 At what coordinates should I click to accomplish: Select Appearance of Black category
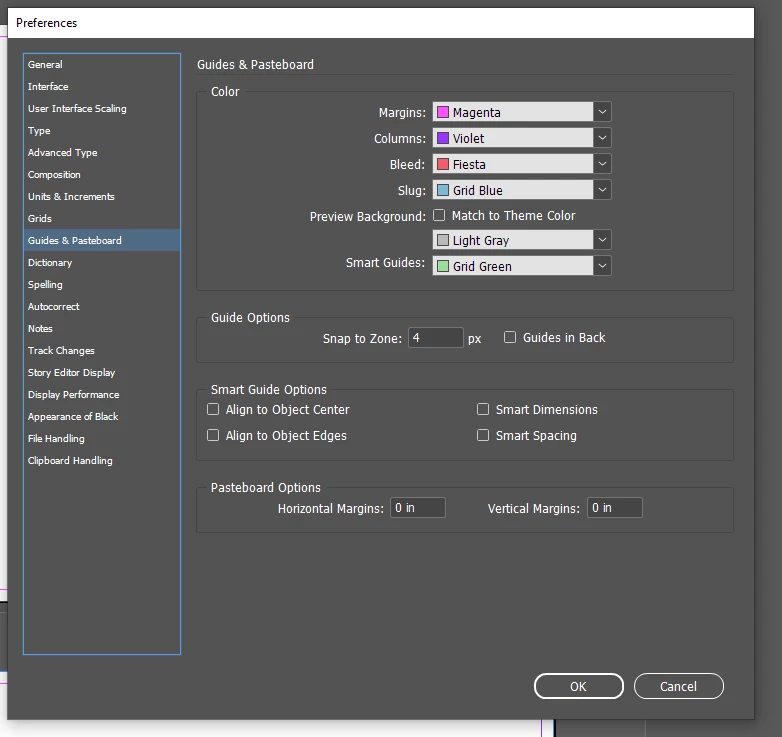[x=102, y=416]
